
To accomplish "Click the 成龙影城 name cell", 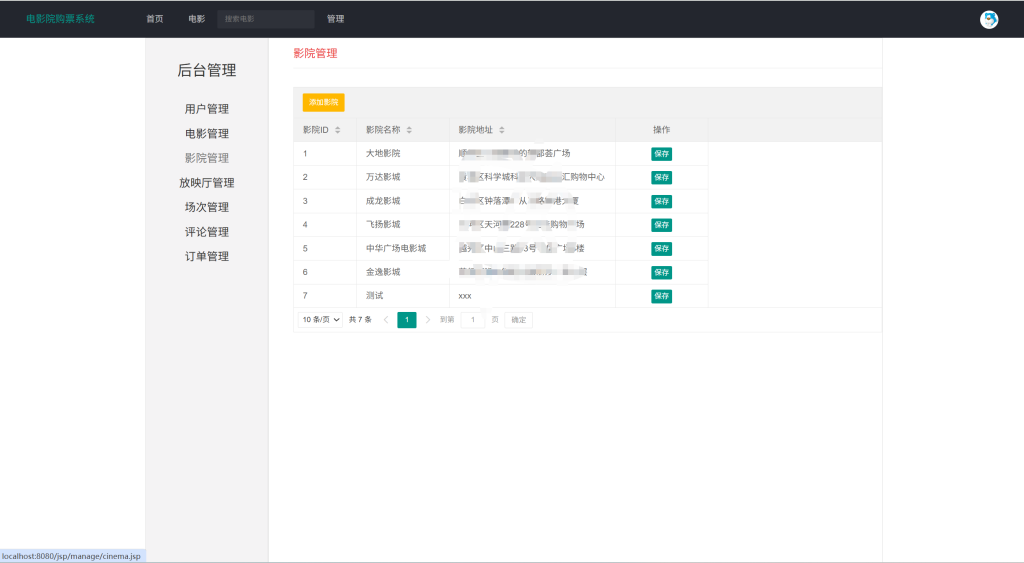I will point(403,201).
